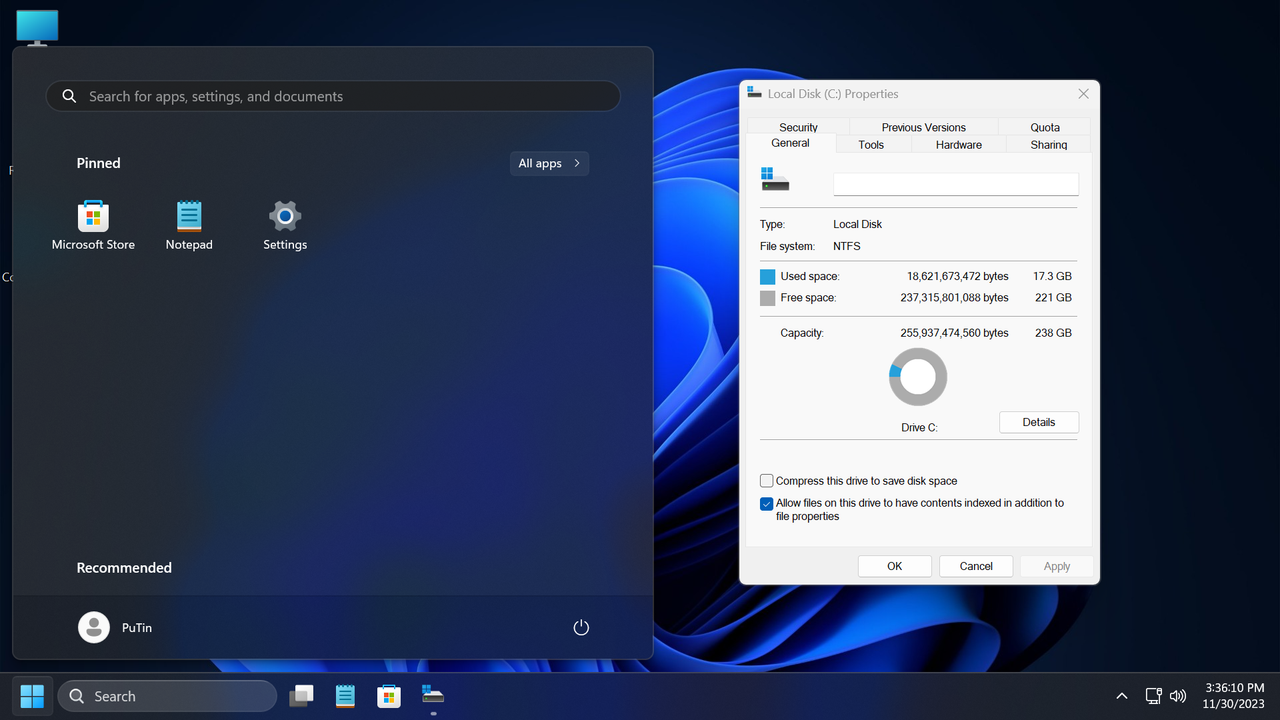Click the power button in Start menu
This screenshot has height=720, width=1280.
coord(581,627)
